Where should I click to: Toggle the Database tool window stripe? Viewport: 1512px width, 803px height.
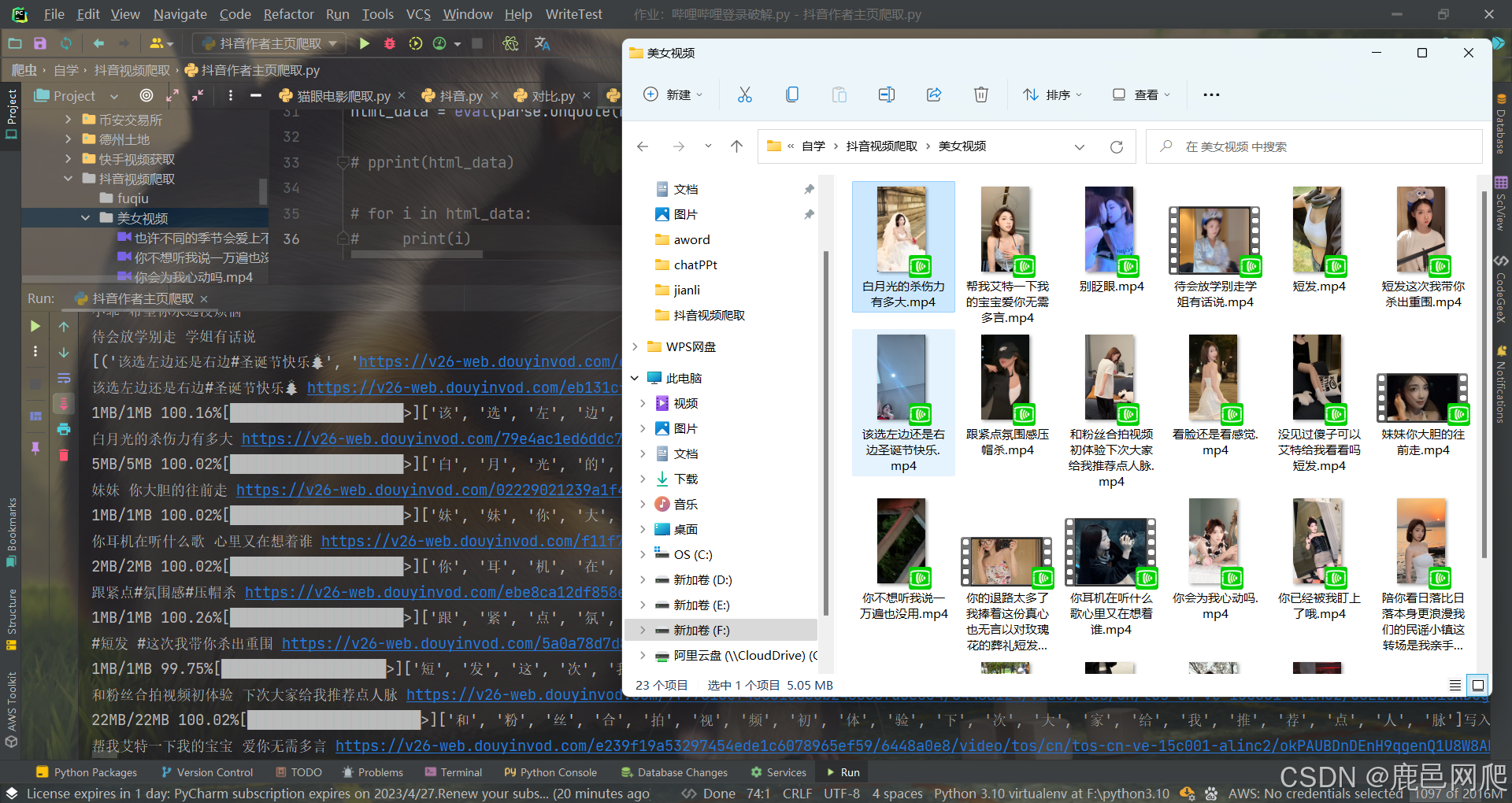click(1502, 125)
